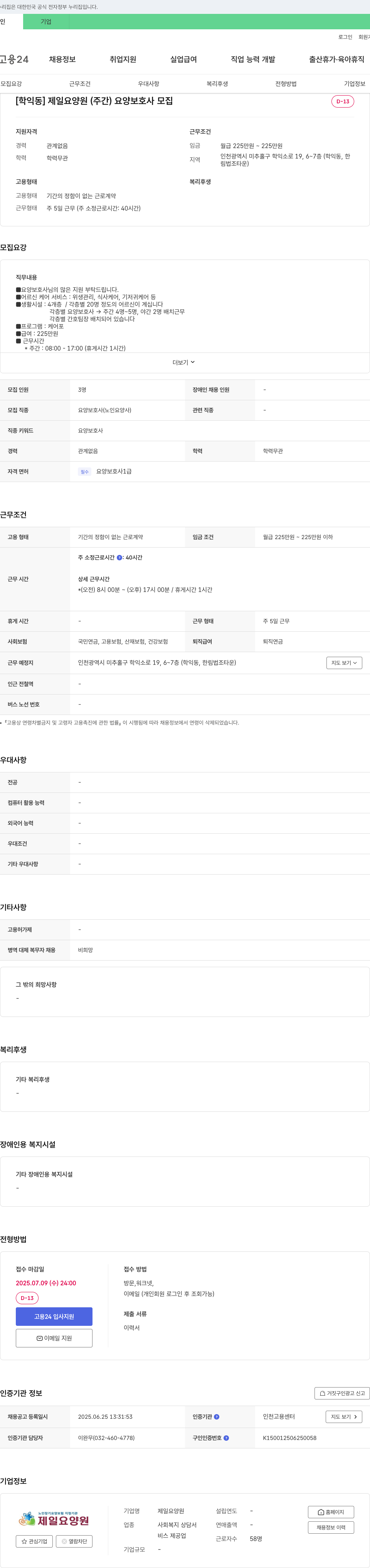Click contact 이완우(032-460-4778)
Image resolution: width=370 pixels, height=1568 pixels.
[x=106, y=1438]
